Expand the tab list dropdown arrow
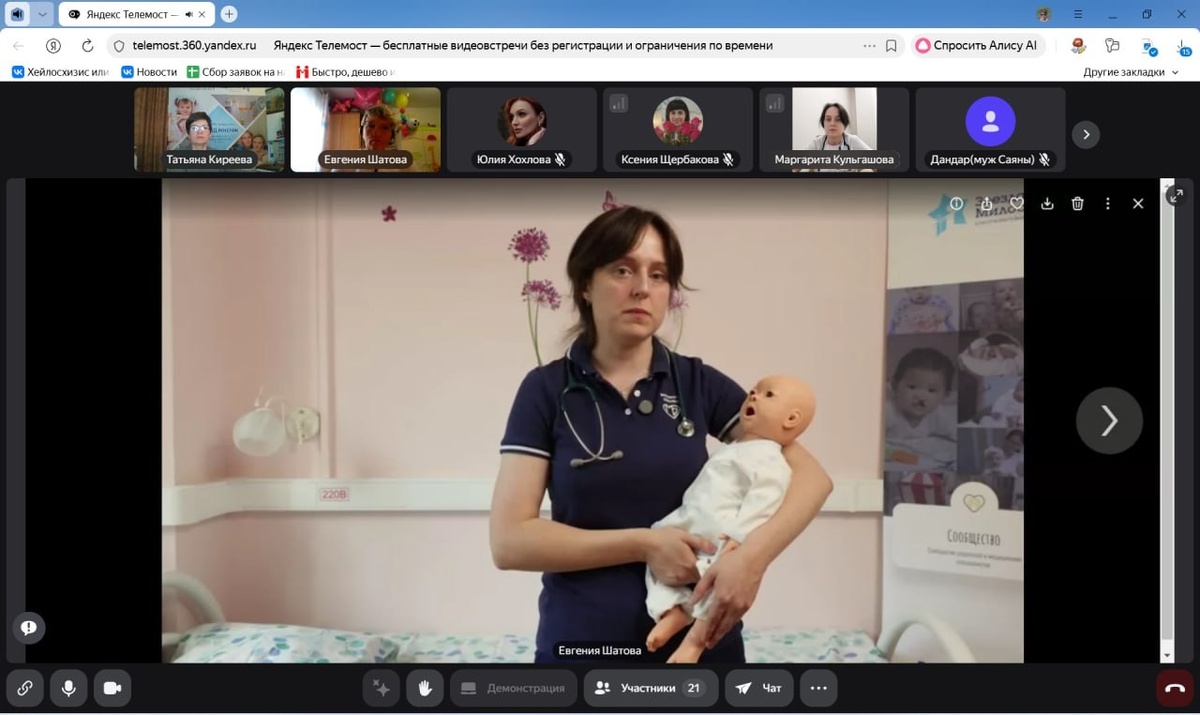Image resolution: width=1200 pixels, height=715 pixels. pos(43,14)
